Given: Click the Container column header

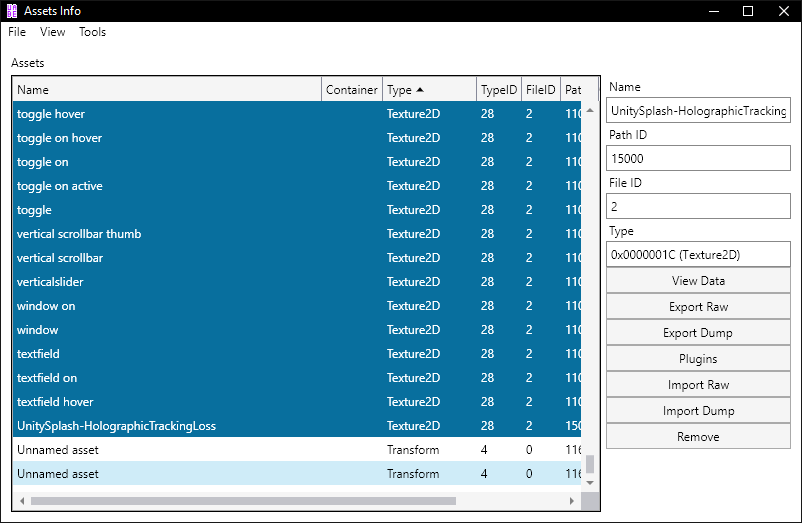Looking at the screenshot, I should (352, 90).
